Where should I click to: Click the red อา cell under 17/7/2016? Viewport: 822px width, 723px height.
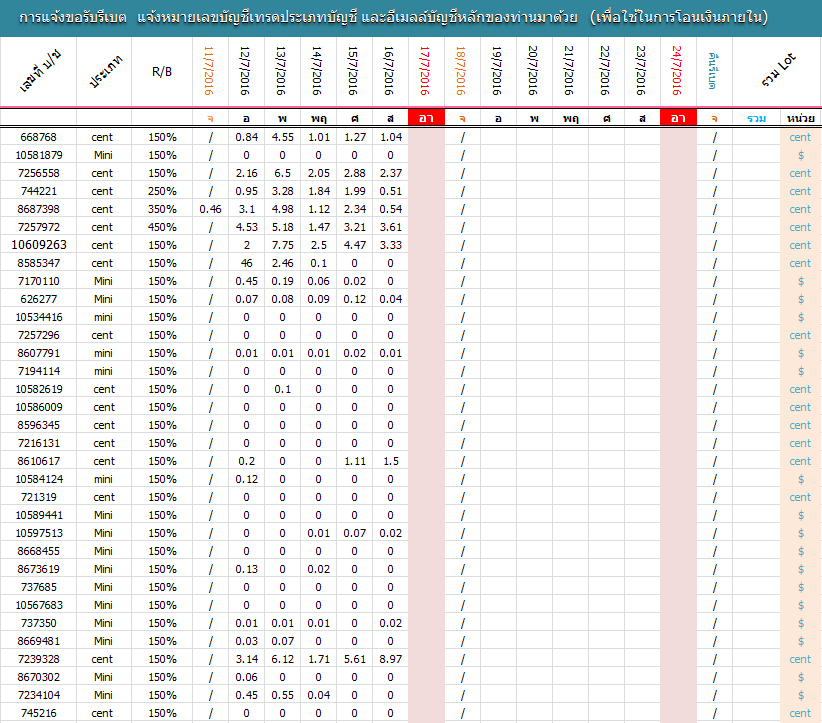(x=426, y=118)
